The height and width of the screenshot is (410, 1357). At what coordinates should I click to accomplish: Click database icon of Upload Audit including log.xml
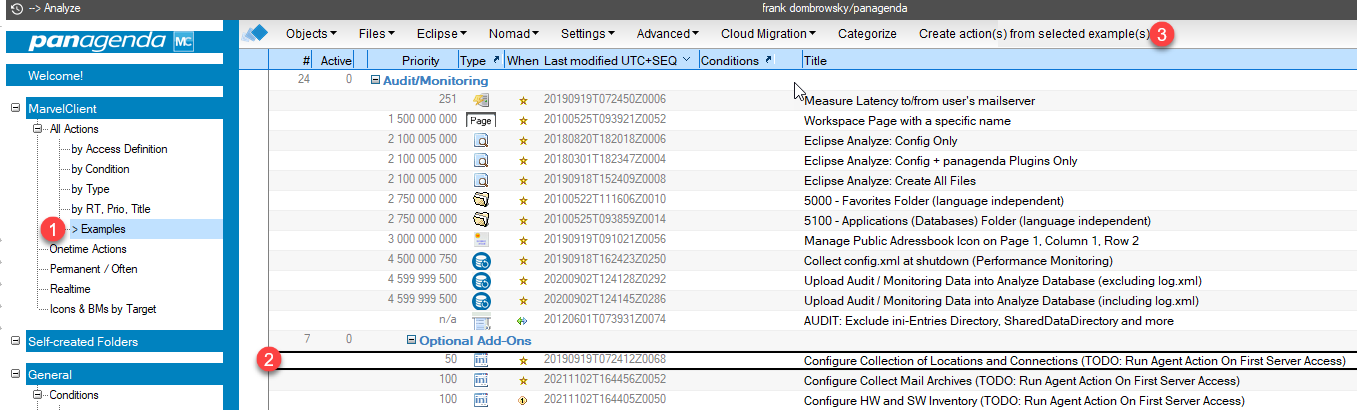coord(481,300)
